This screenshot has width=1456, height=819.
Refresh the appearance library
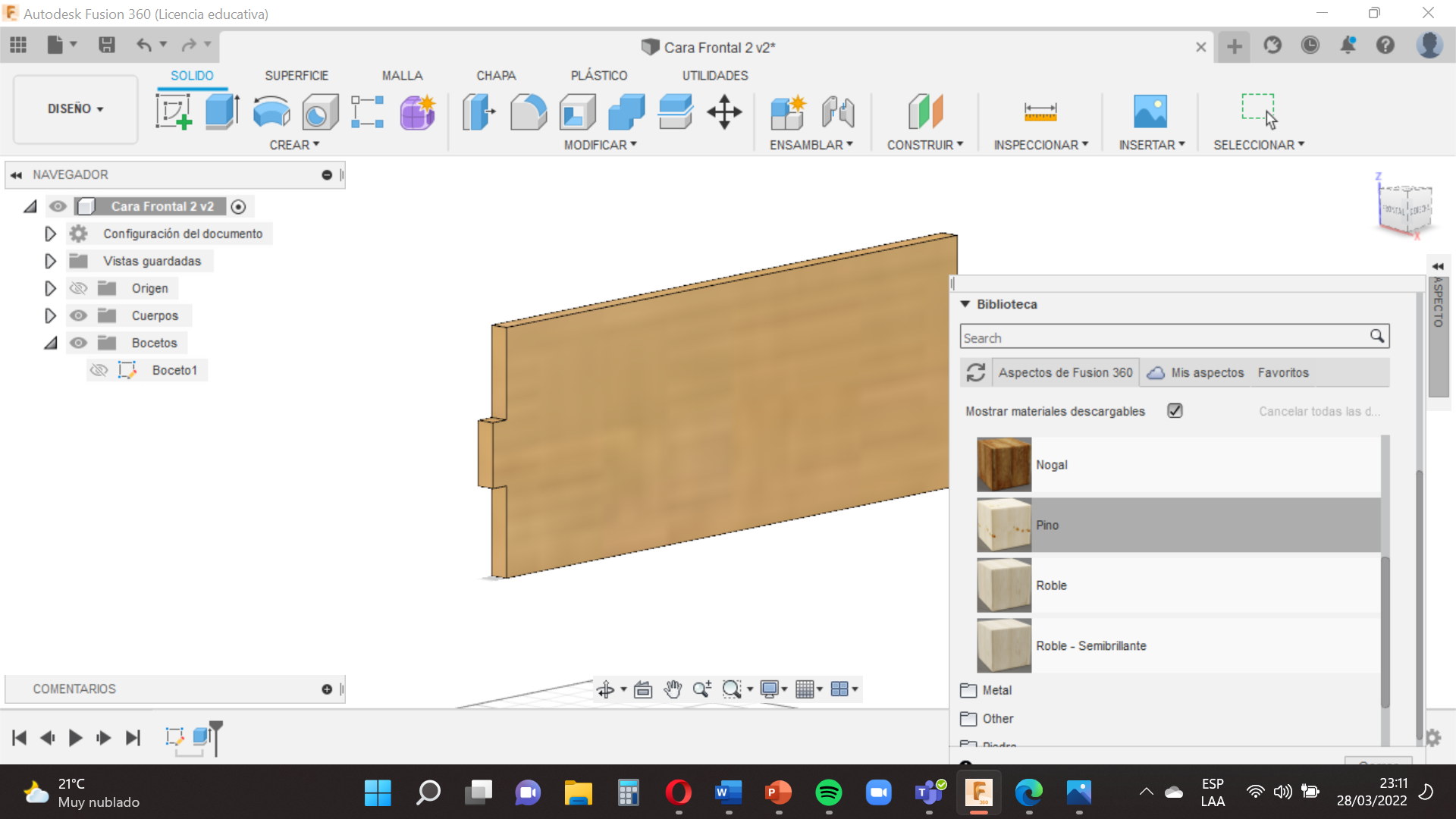pyautogui.click(x=976, y=372)
